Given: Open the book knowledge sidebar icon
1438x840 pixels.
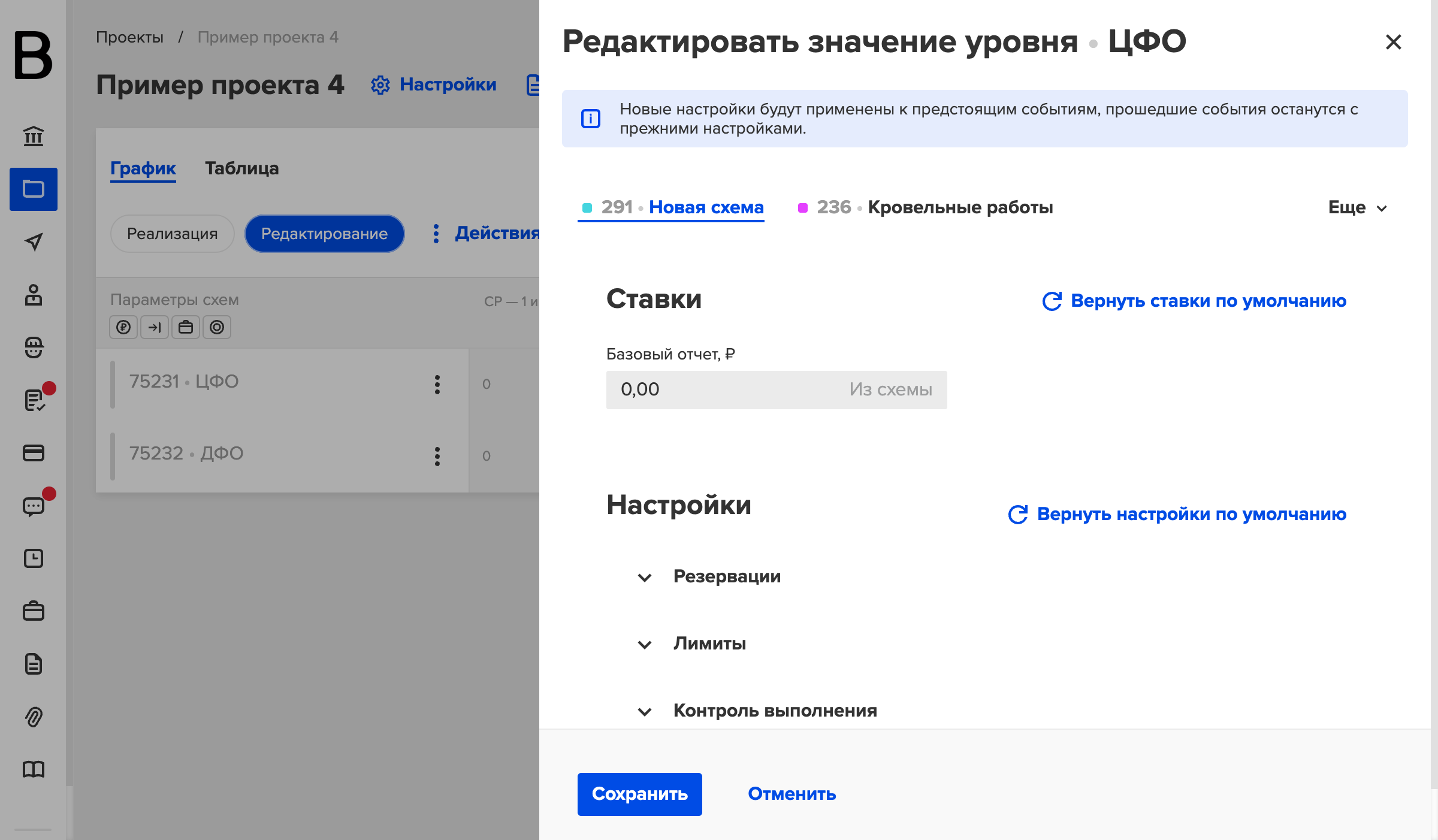Looking at the screenshot, I should [34, 769].
